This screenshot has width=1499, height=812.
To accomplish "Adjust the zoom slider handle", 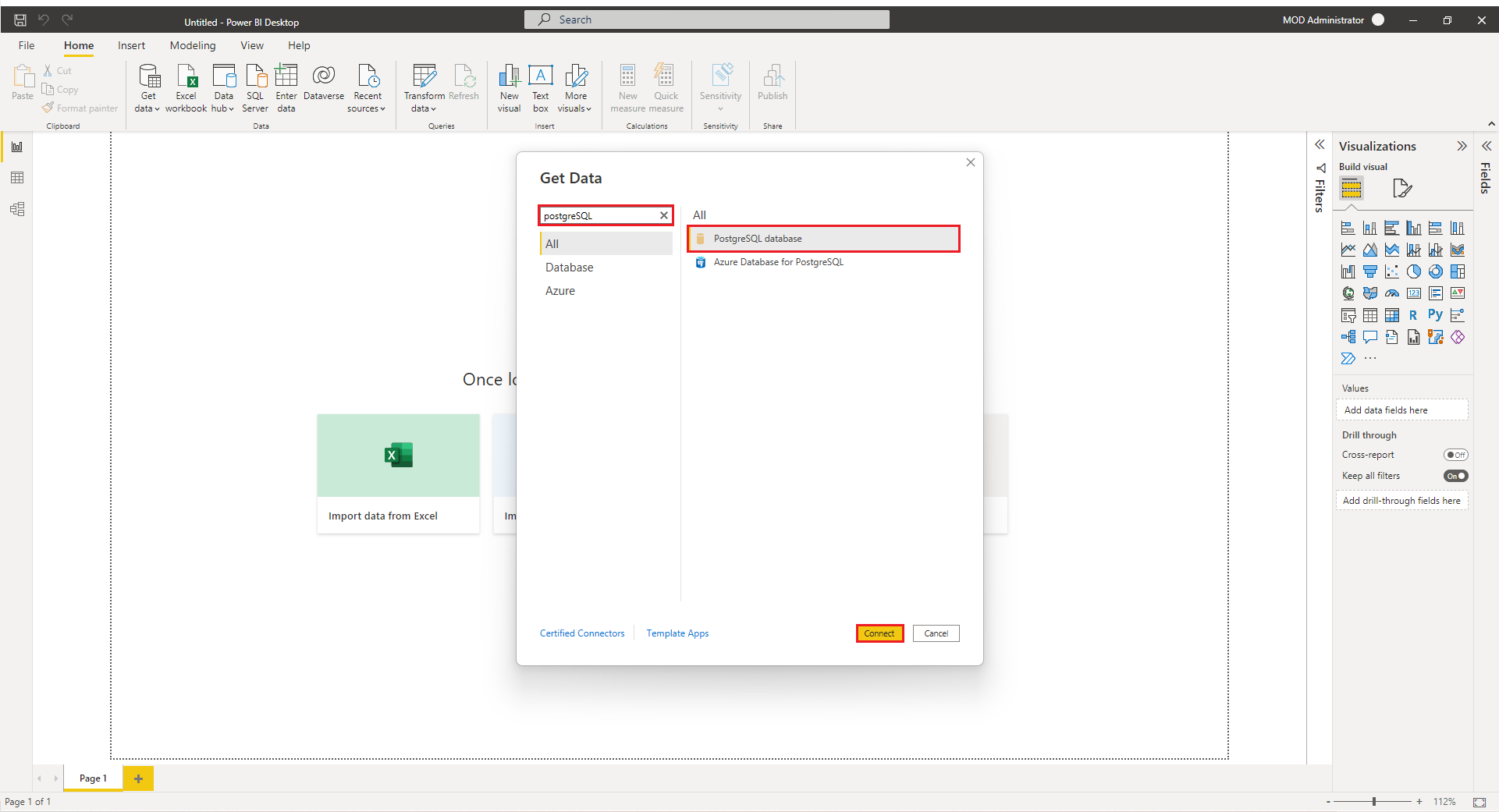I will 1374,801.
